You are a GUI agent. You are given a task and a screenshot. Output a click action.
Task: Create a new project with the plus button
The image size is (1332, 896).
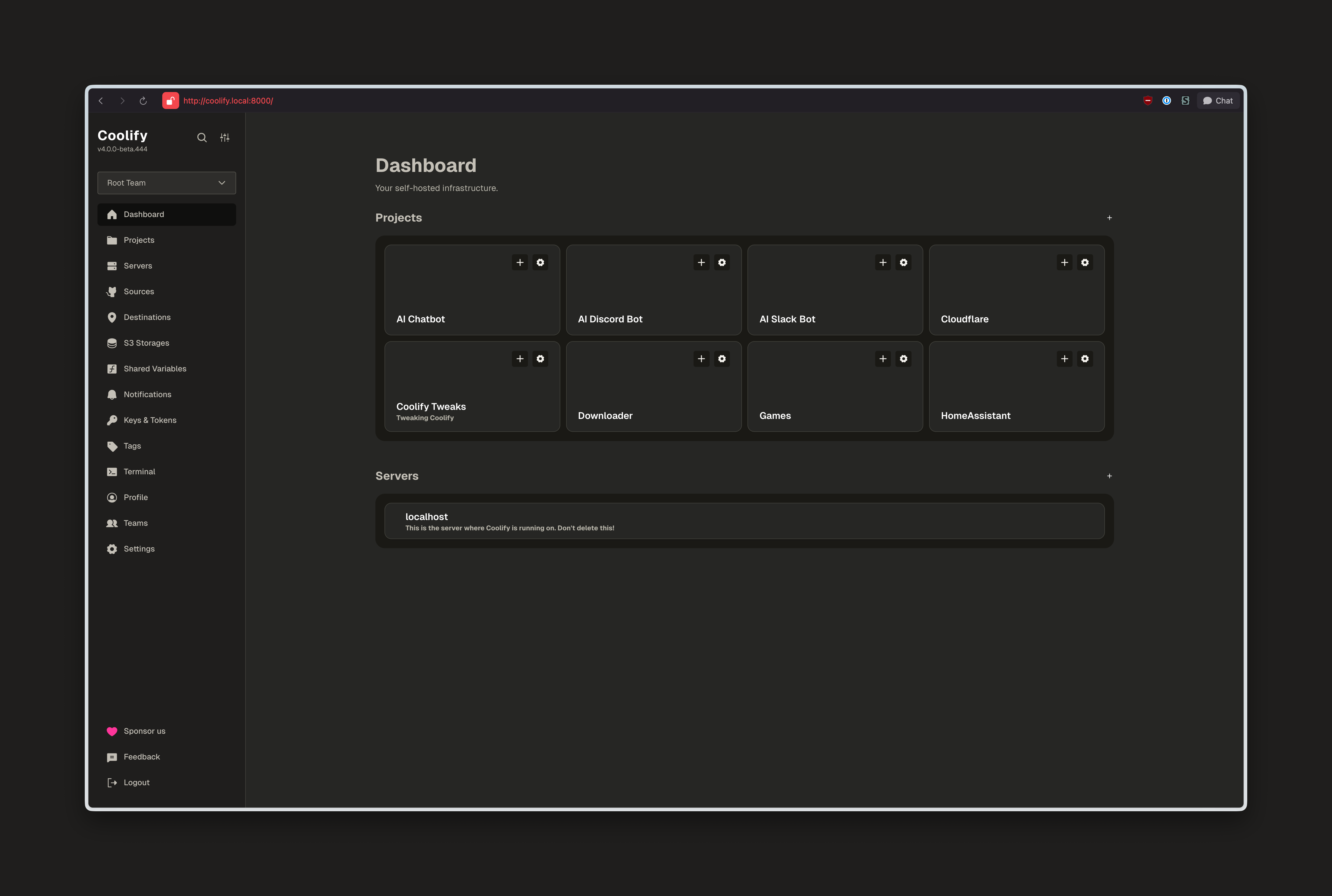pos(1109,218)
